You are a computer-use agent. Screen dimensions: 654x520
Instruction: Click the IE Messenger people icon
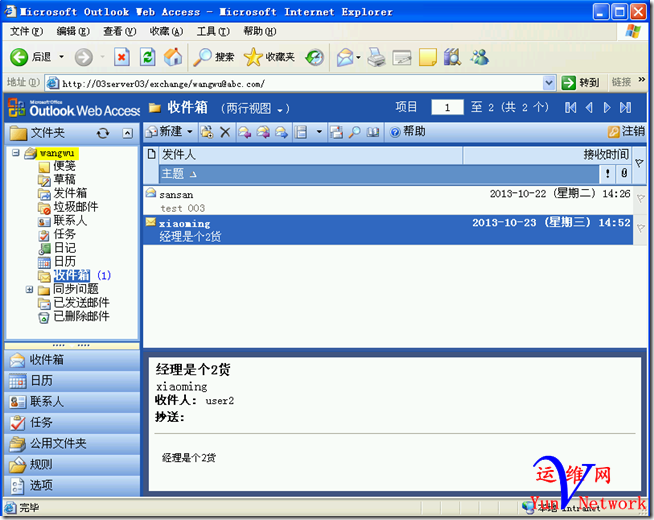tap(480, 57)
